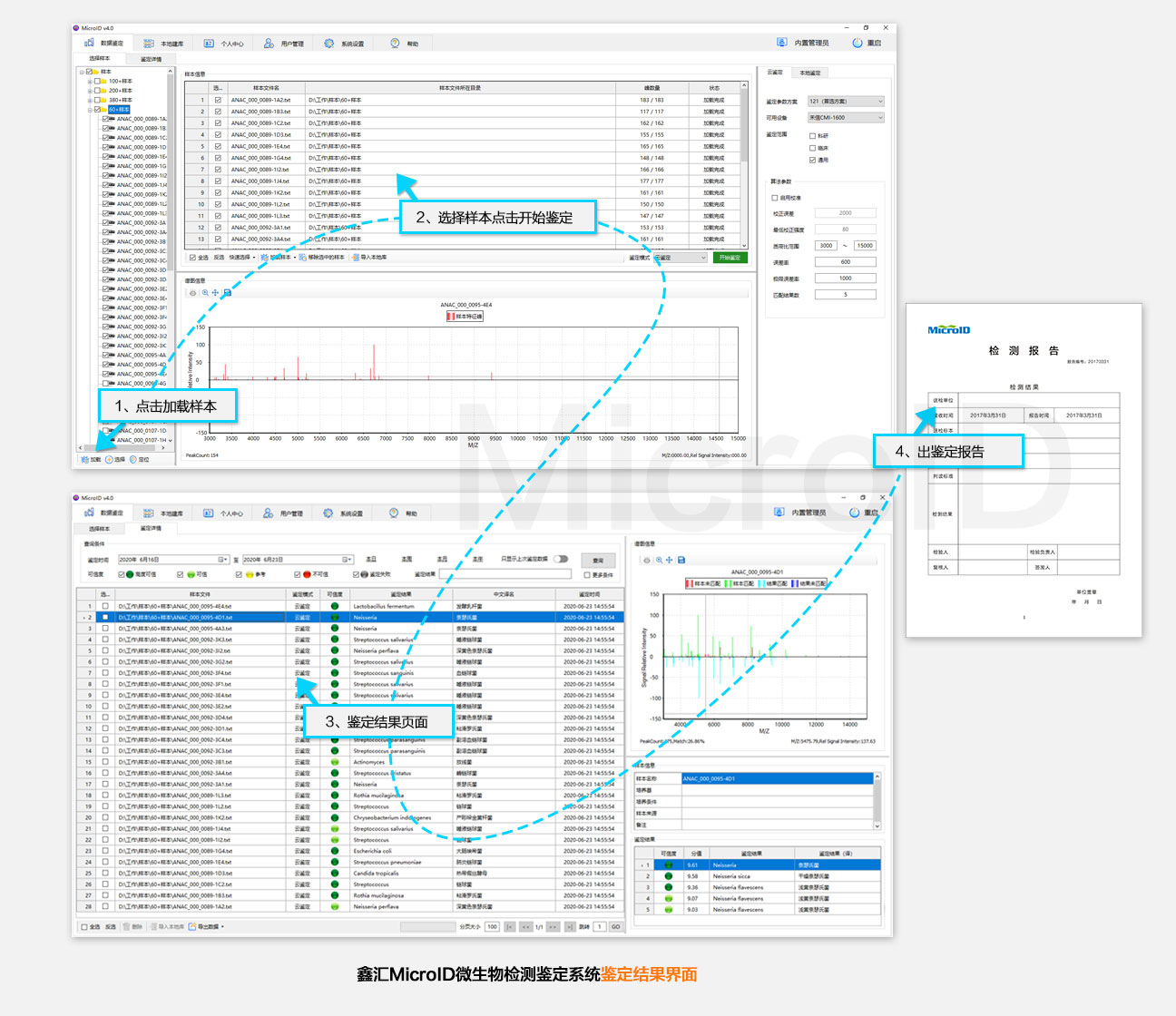Screen dimensions: 1176x1016
Task: Check 更多条件 checkbox in results window
Action: [x=586, y=575]
